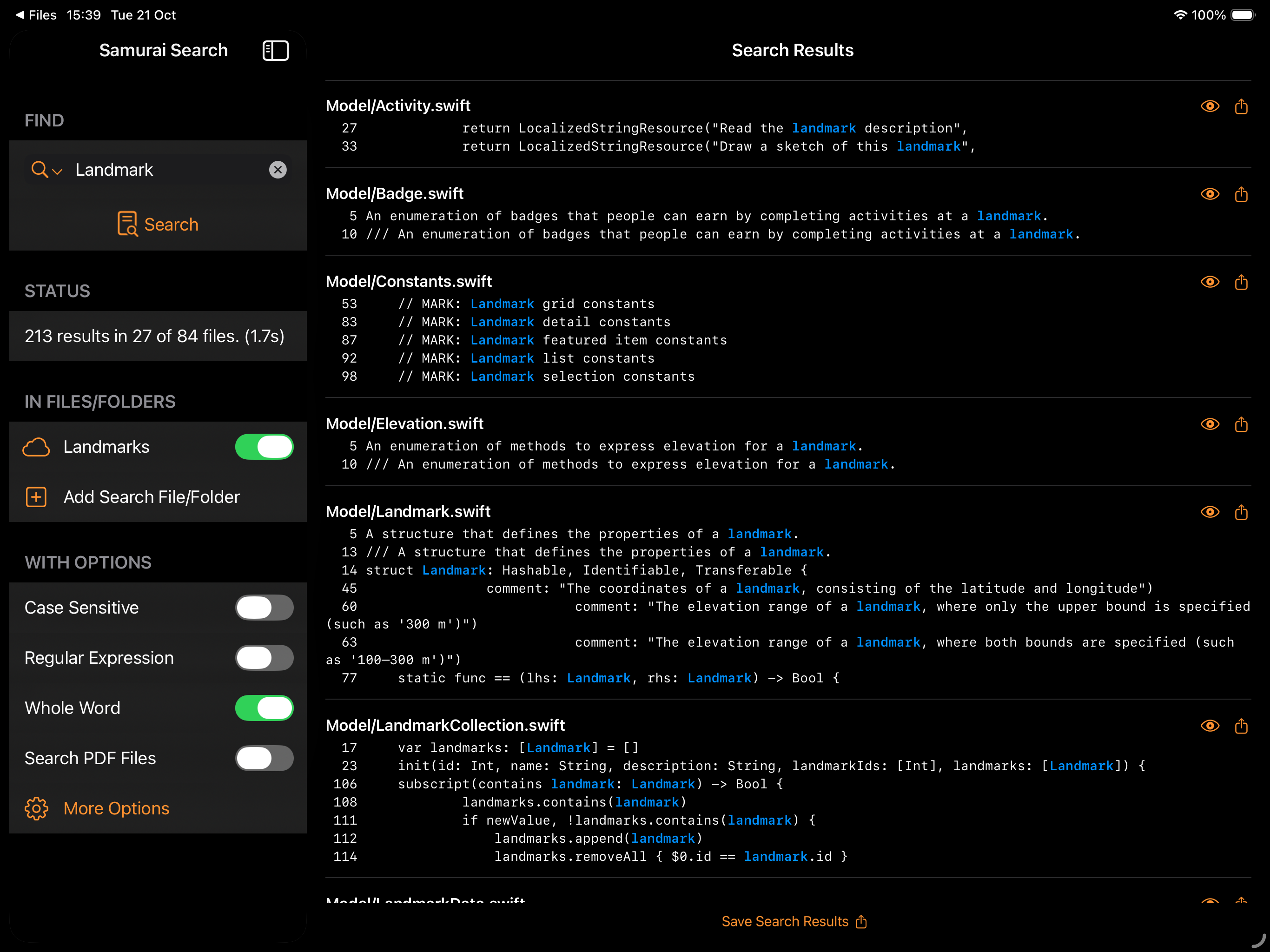Preview Model/Badge.swift with eye icon
1270x952 pixels.
1210,194
